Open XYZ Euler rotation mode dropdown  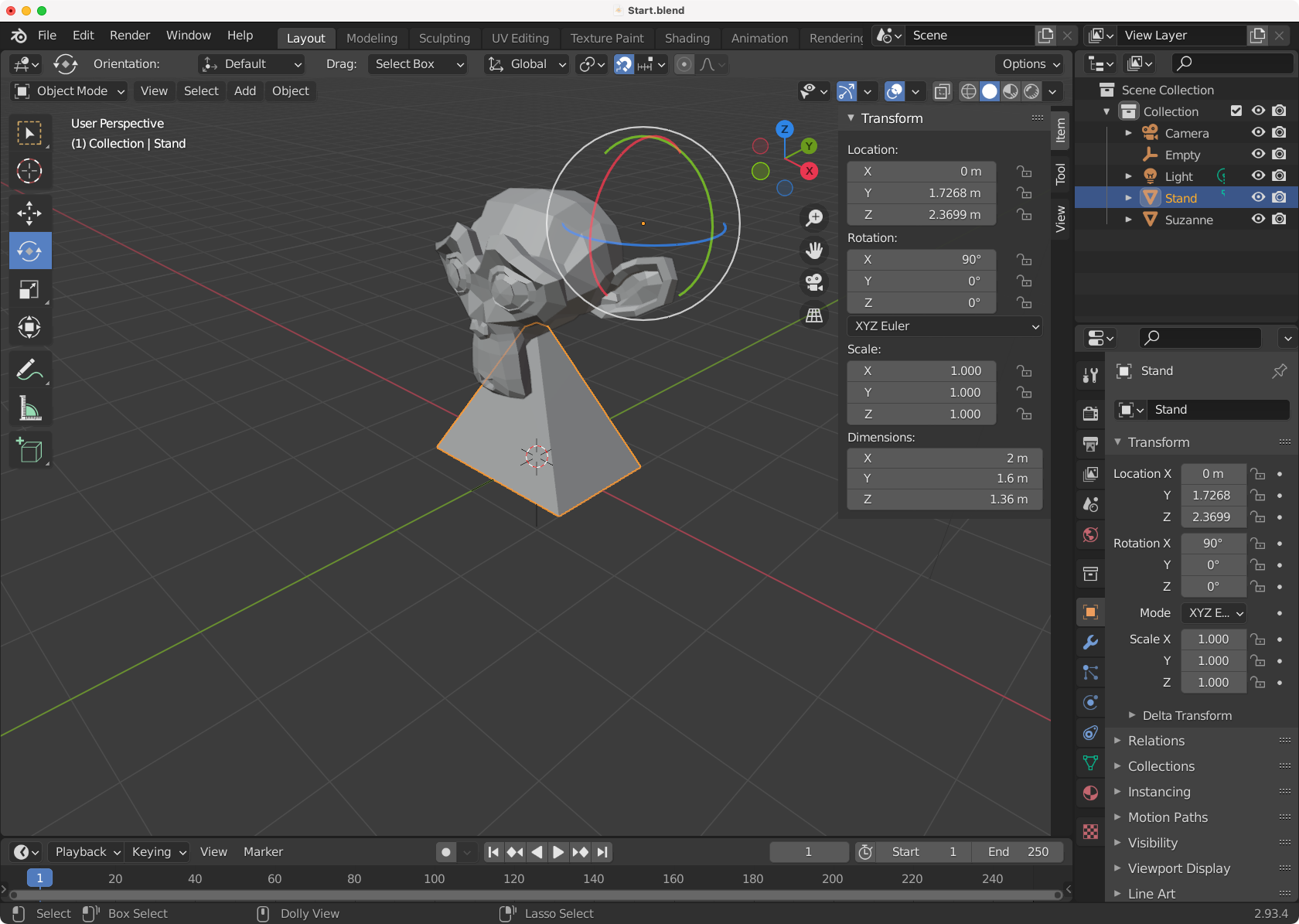[944, 326]
